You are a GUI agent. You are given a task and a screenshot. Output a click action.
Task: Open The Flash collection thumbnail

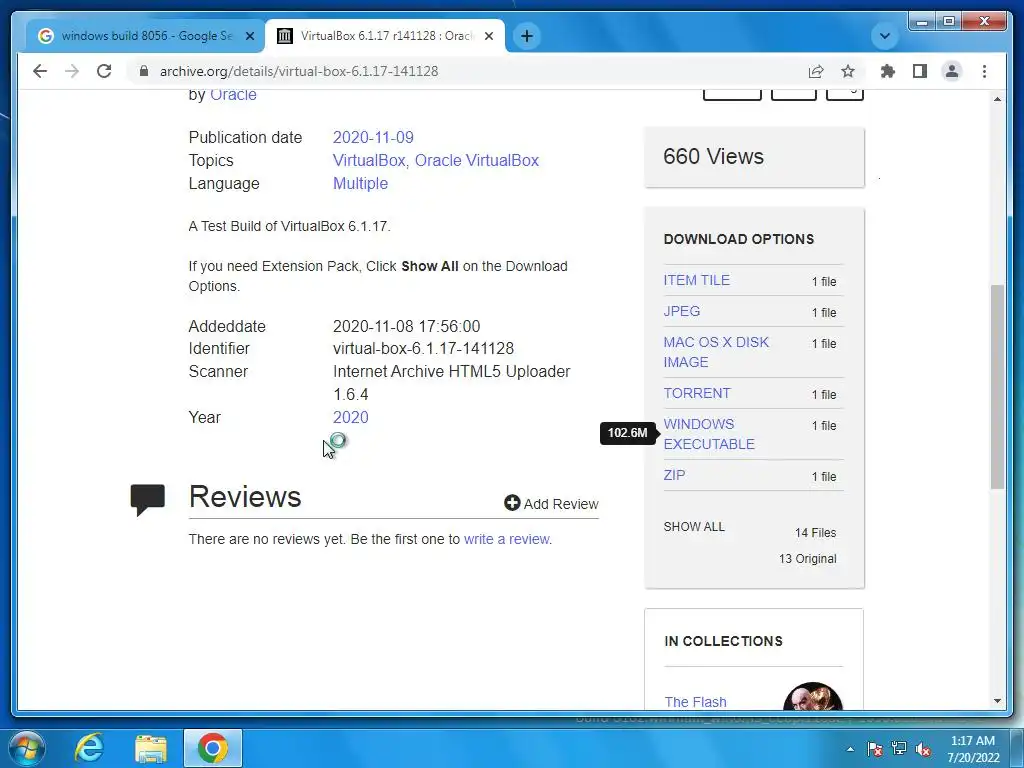pyautogui.click(x=813, y=696)
